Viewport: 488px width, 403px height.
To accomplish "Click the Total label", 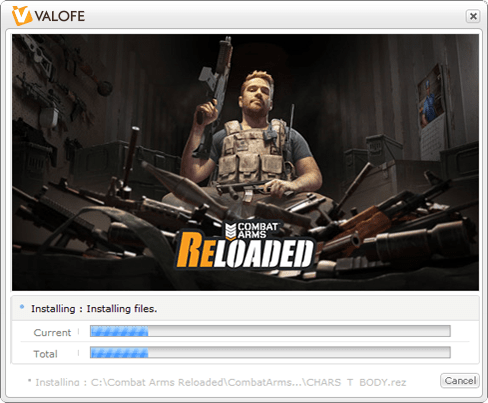I will click(45, 354).
